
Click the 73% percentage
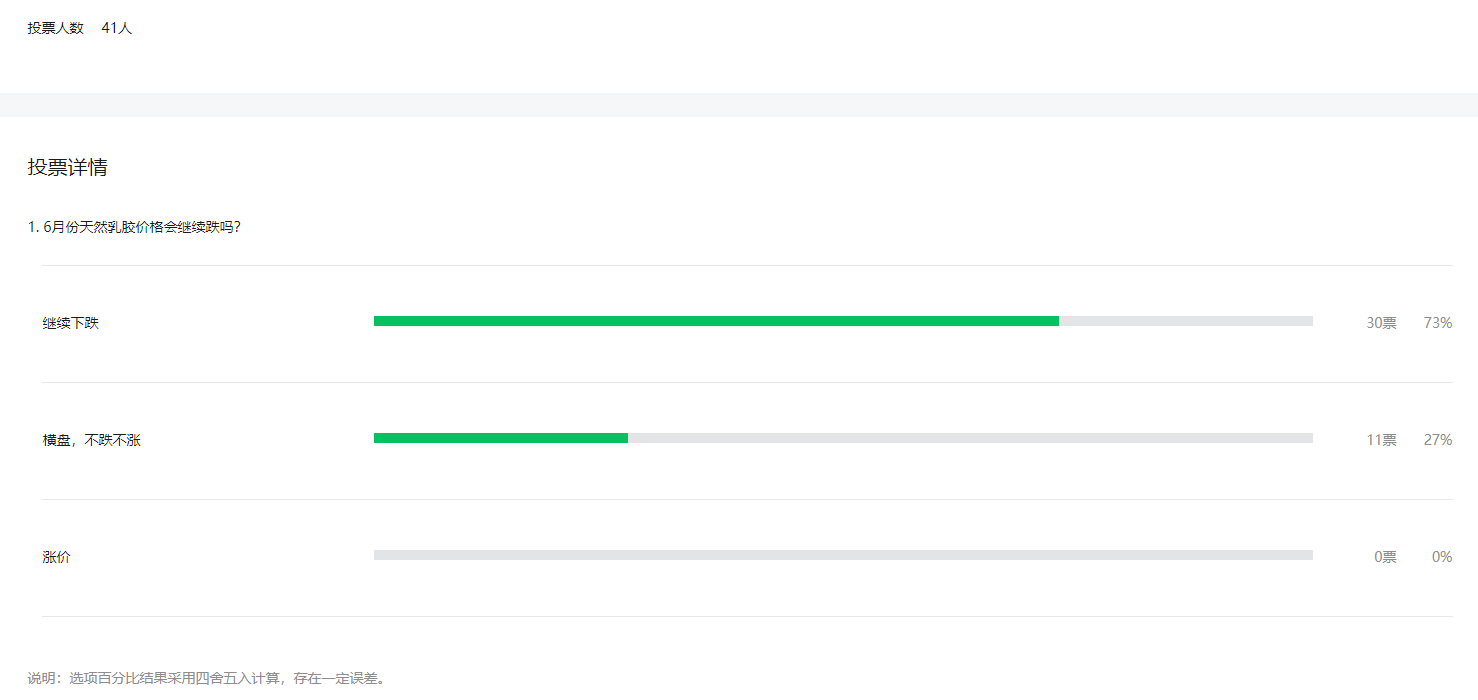[x=1438, y=323]
